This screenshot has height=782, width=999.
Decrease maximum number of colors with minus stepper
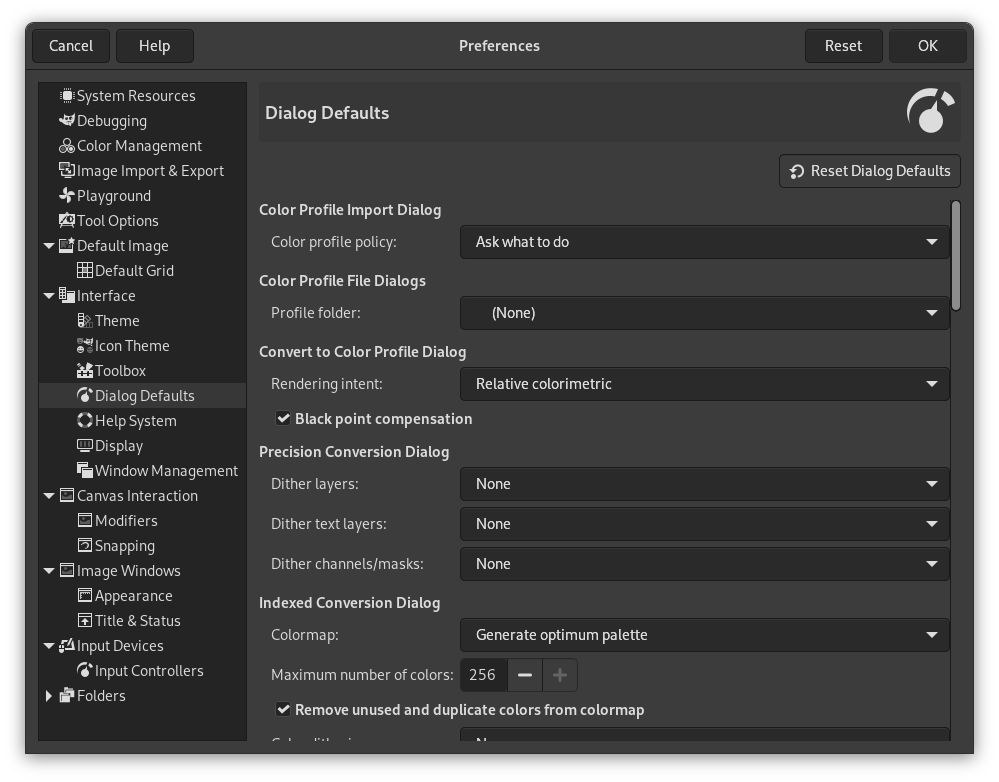[x=524, y=674]
